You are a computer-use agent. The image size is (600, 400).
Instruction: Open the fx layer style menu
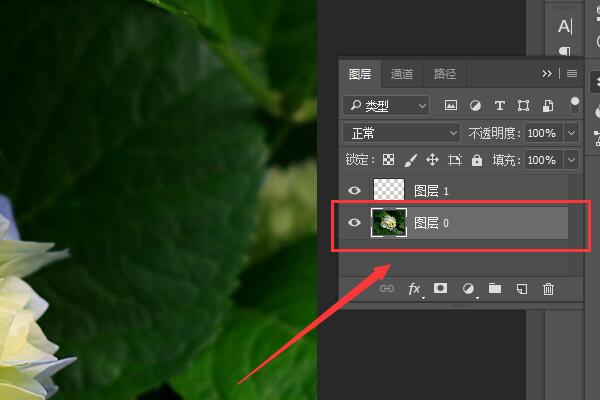click(415, 289)
